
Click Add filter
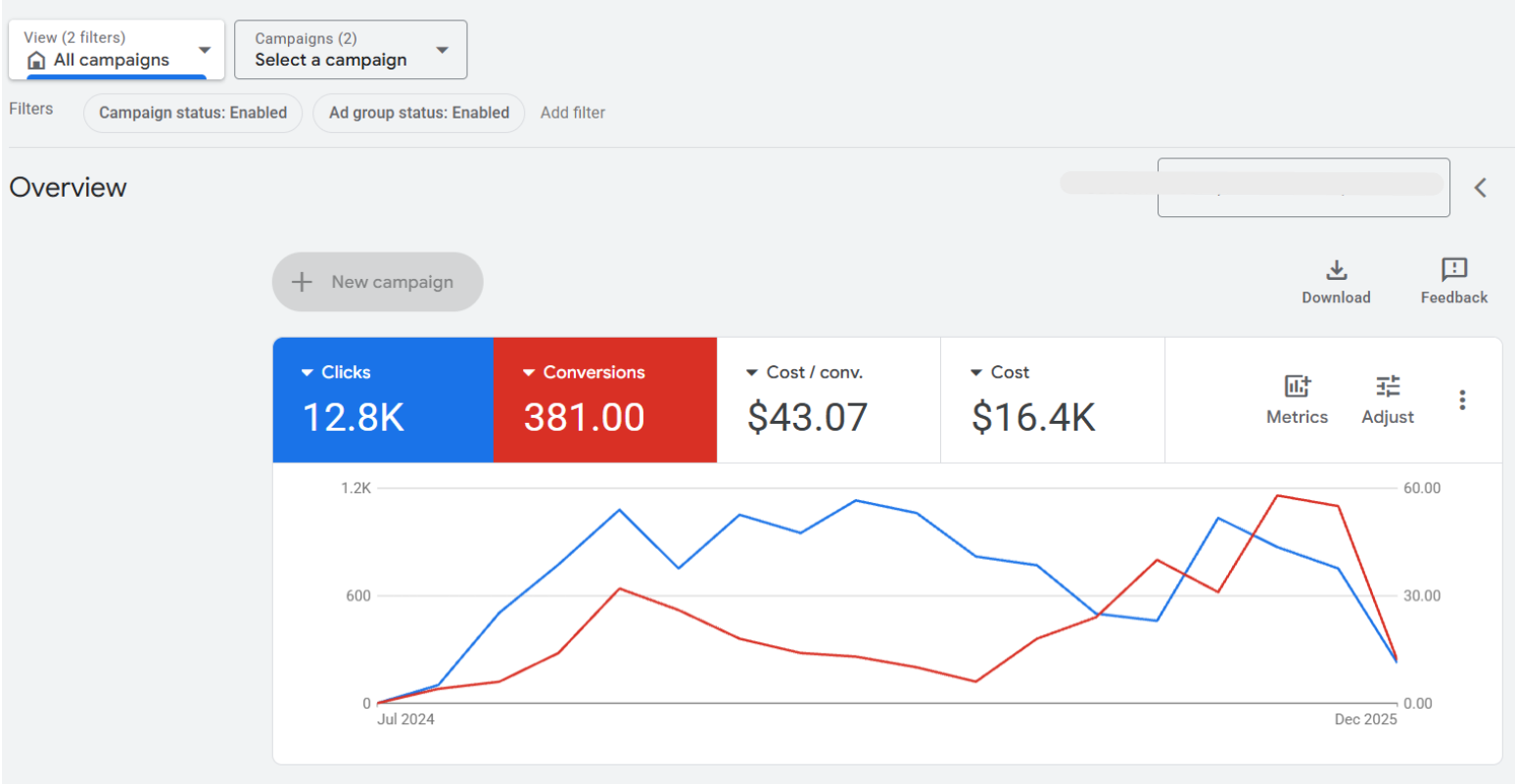click(x=573, y=113)
